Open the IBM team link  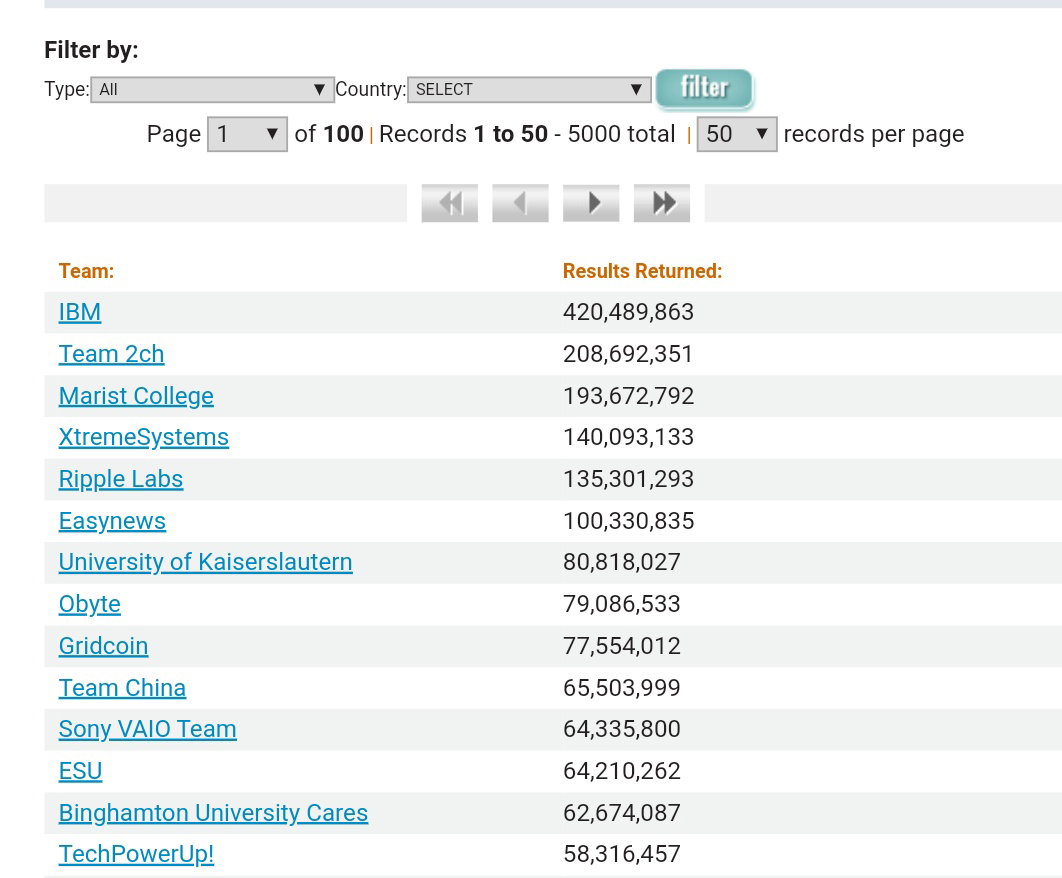click(x=80, y=312)
